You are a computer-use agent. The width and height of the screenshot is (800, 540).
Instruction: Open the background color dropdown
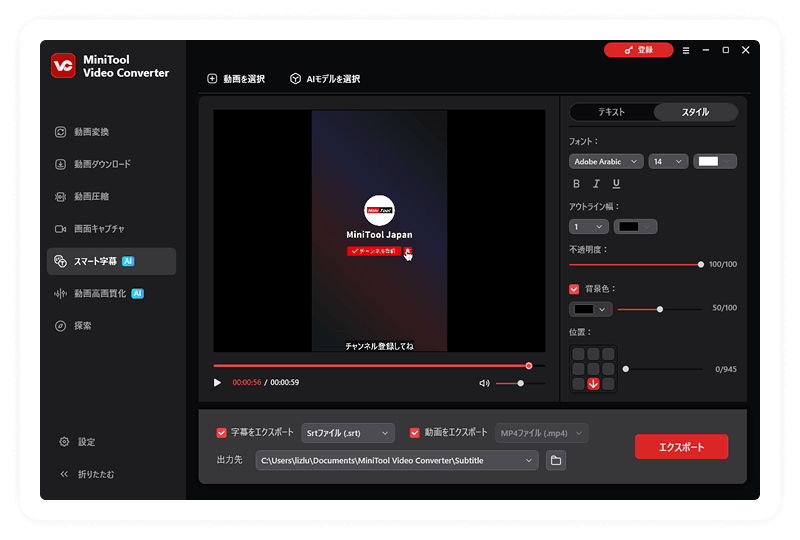590,309
